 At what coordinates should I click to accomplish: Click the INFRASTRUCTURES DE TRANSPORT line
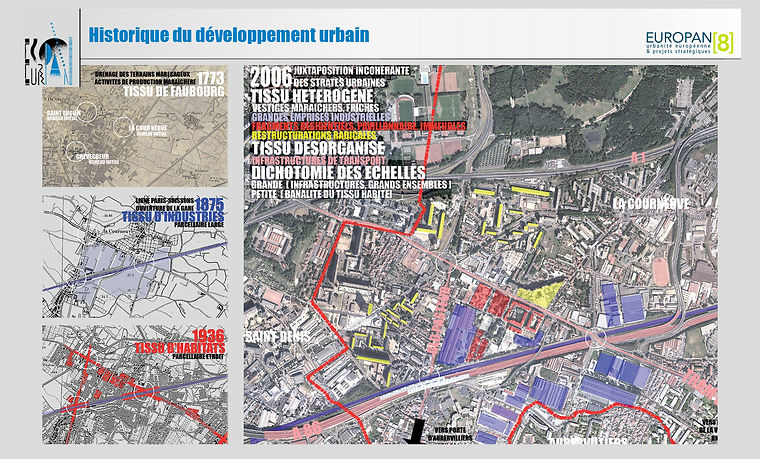click(x=318, y=160)
